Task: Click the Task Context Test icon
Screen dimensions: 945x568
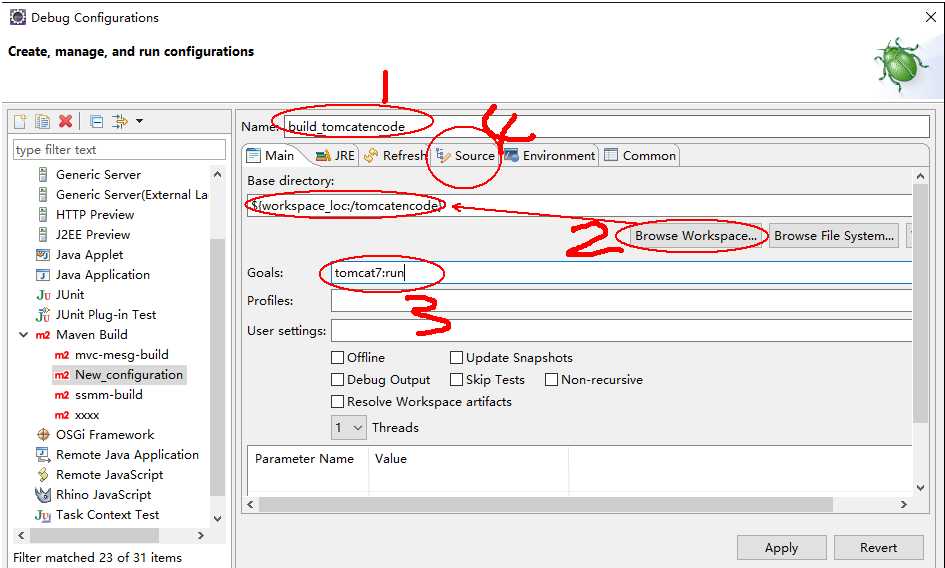Action: (x=43, y=515)
